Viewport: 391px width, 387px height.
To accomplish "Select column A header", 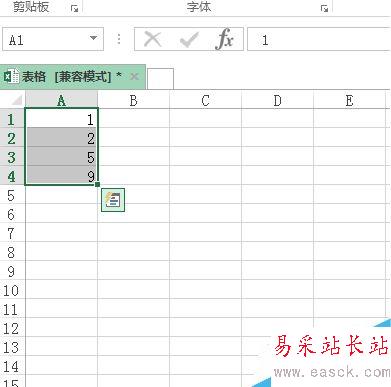I will 61,100.
